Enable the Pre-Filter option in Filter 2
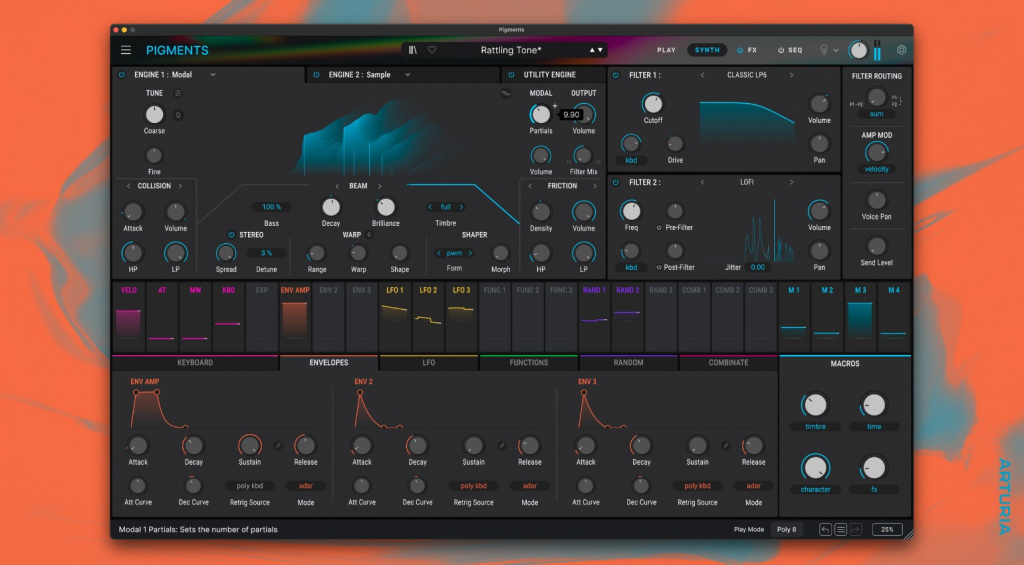The height and width of the screenshot is (565, 1024). click(658, 227)
